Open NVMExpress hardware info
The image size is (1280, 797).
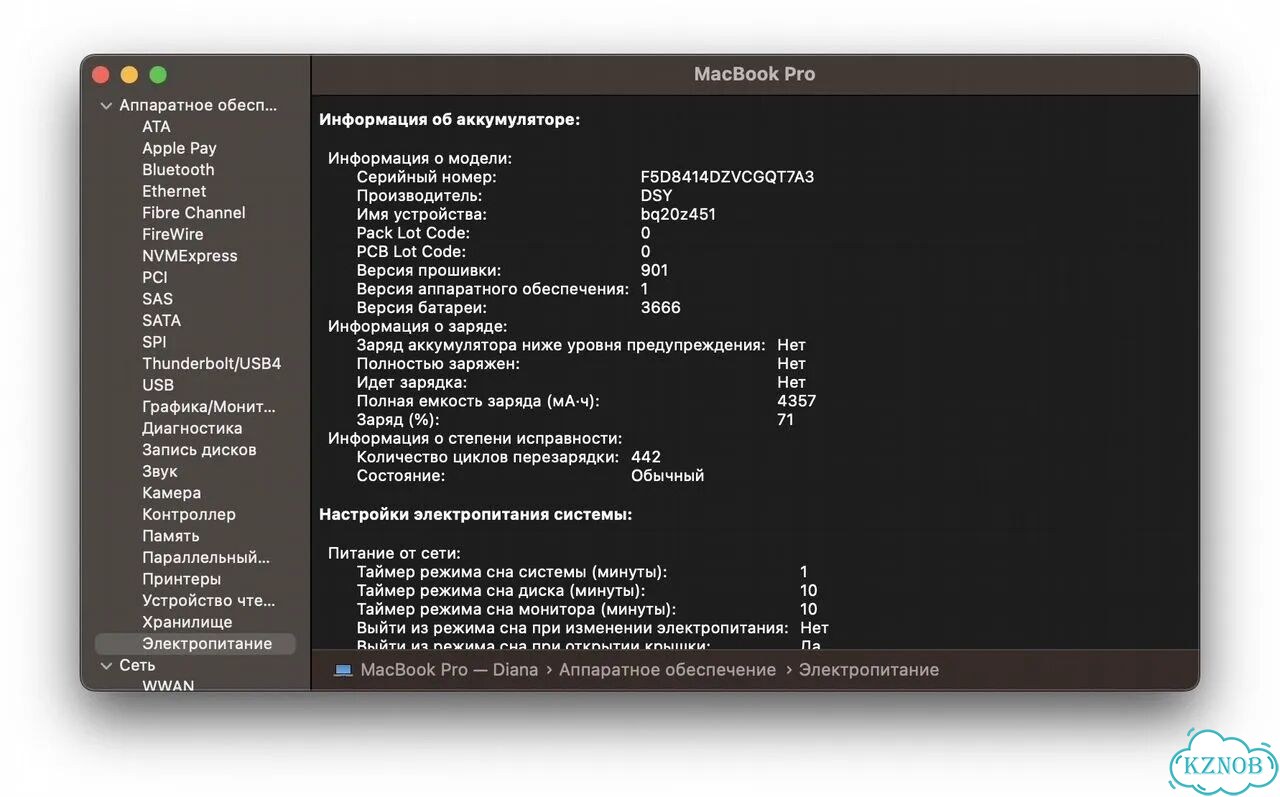190,256
